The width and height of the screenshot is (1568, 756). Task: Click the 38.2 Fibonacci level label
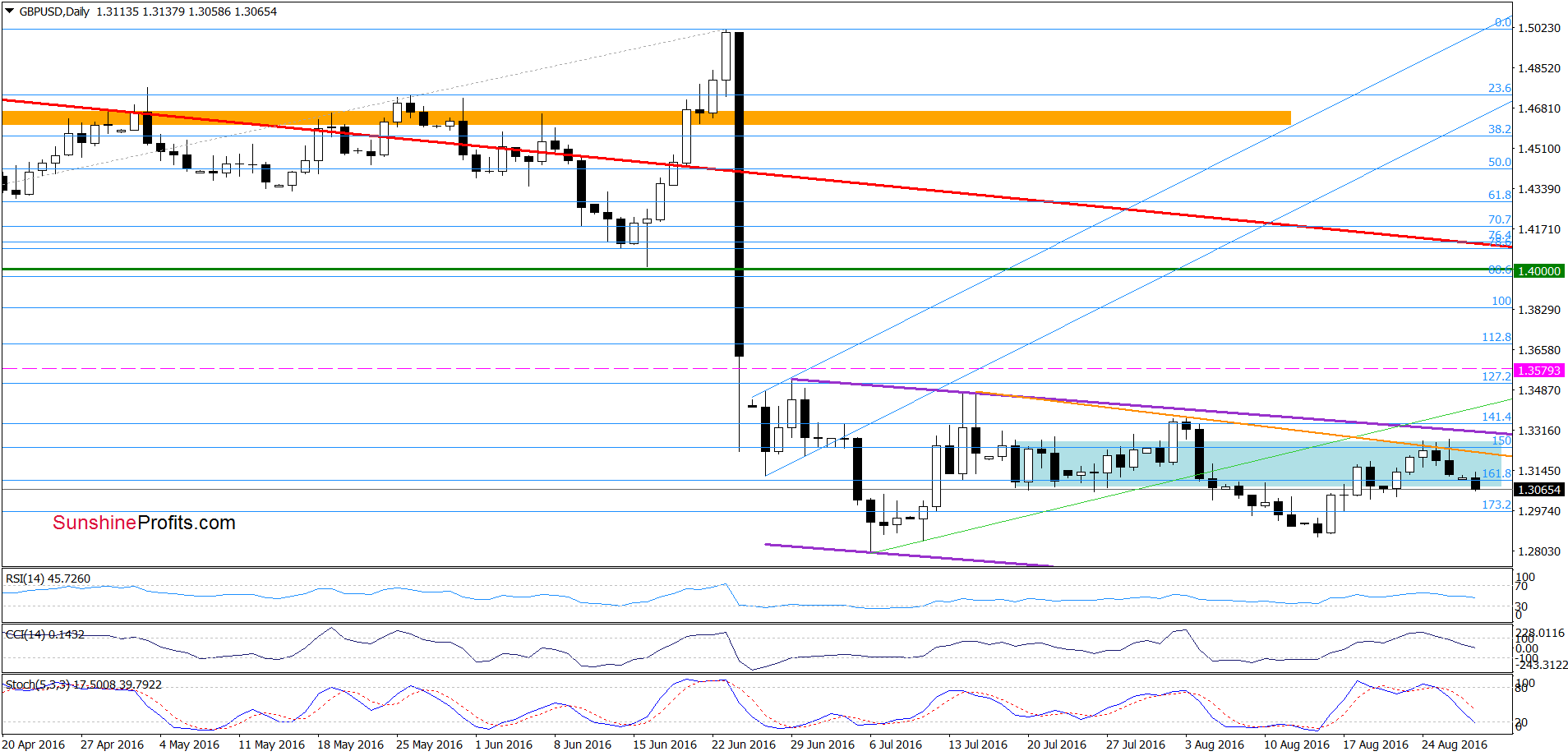click(x=1500, y=129)
